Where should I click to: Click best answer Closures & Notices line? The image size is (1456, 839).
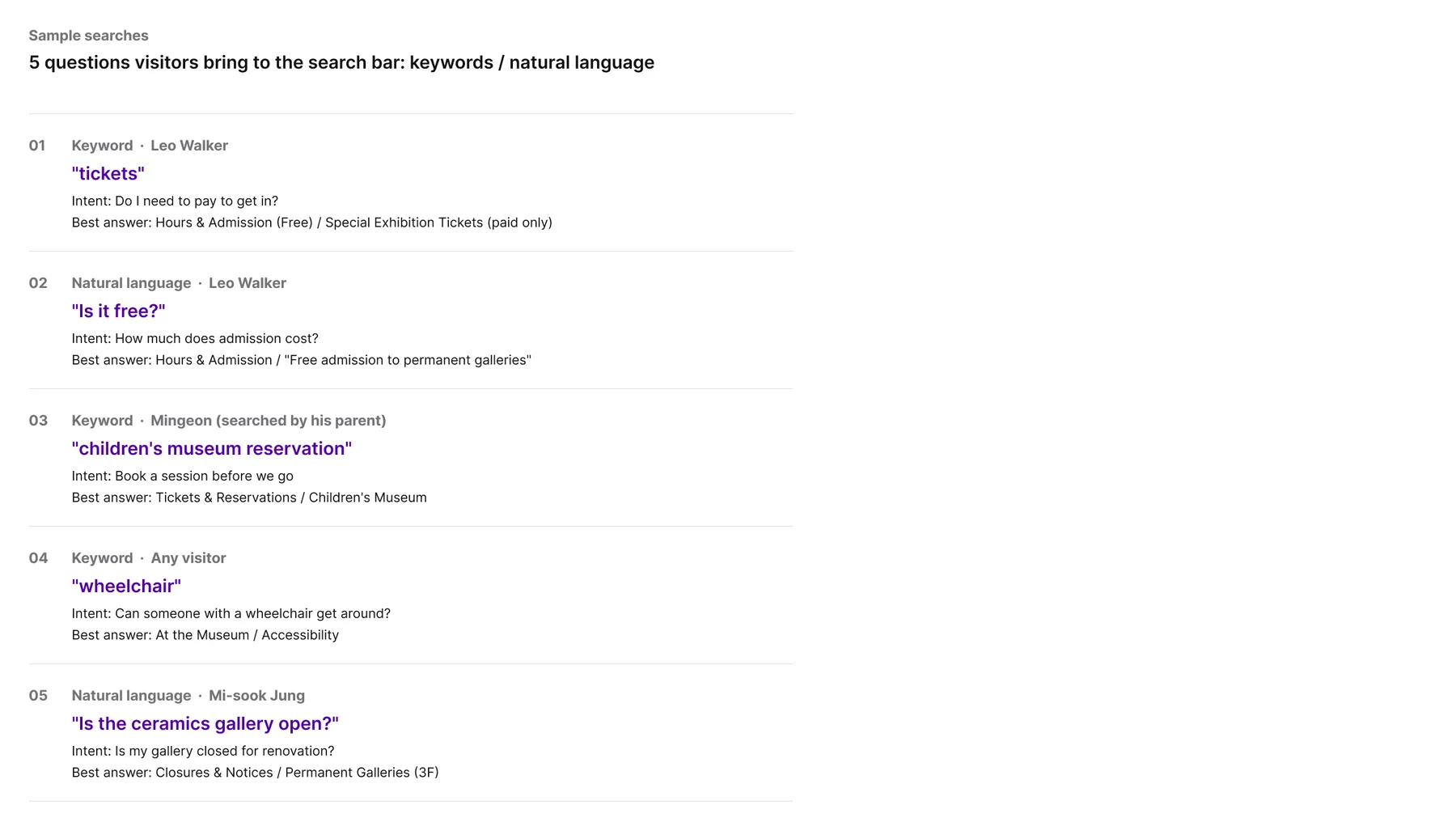pos(255,773)
